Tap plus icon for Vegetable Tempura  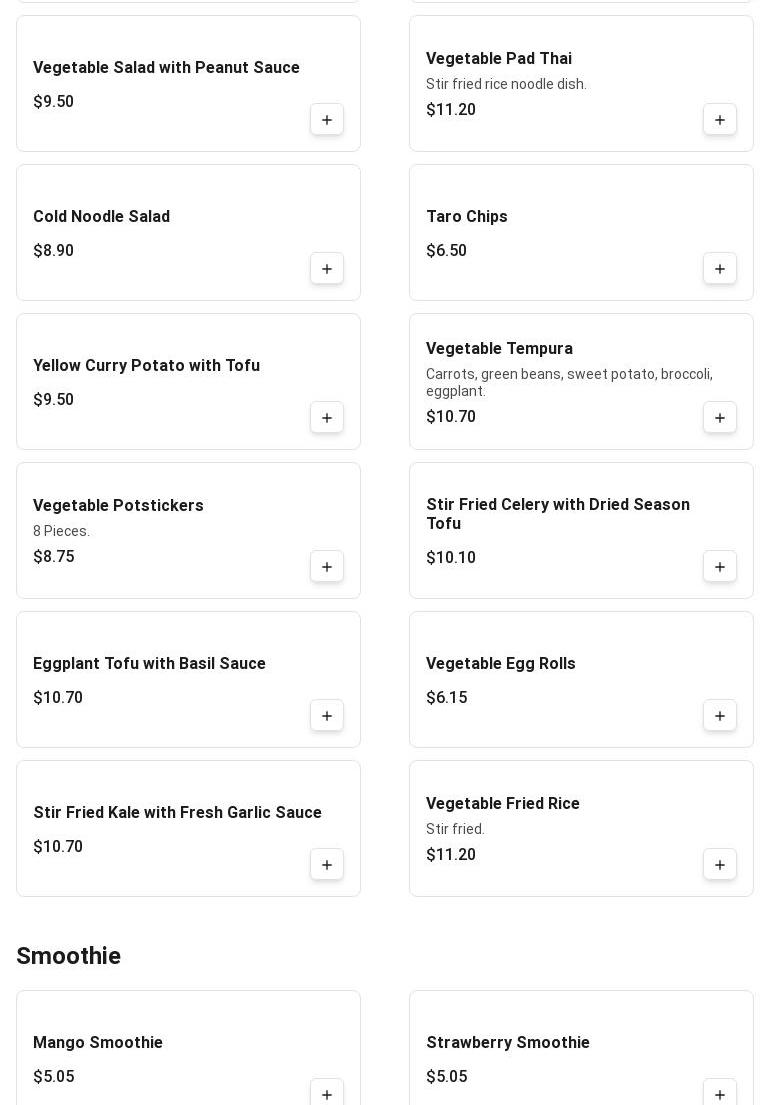[720, 418]
